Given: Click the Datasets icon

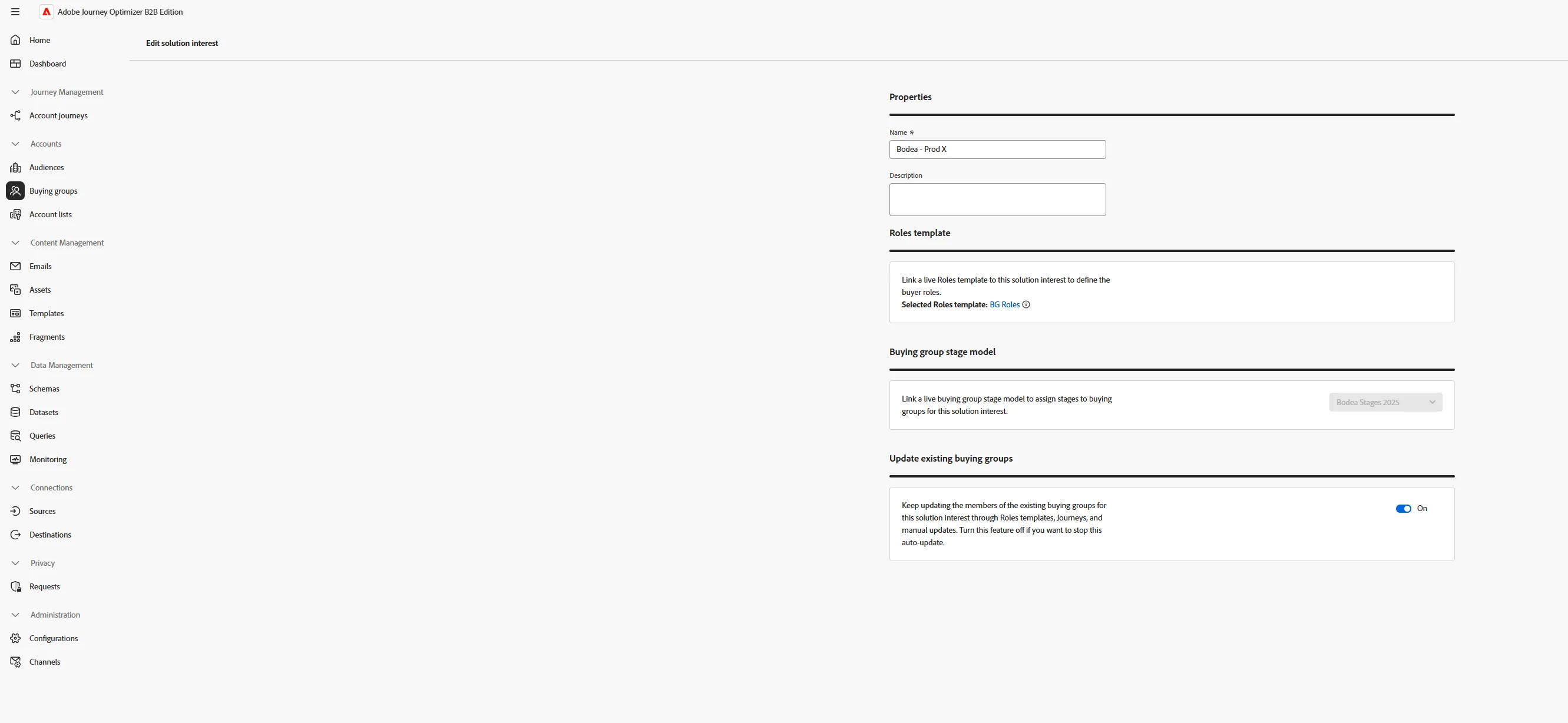Looking at the screenshot, I should pyautogui.click(x=15, y=413).
